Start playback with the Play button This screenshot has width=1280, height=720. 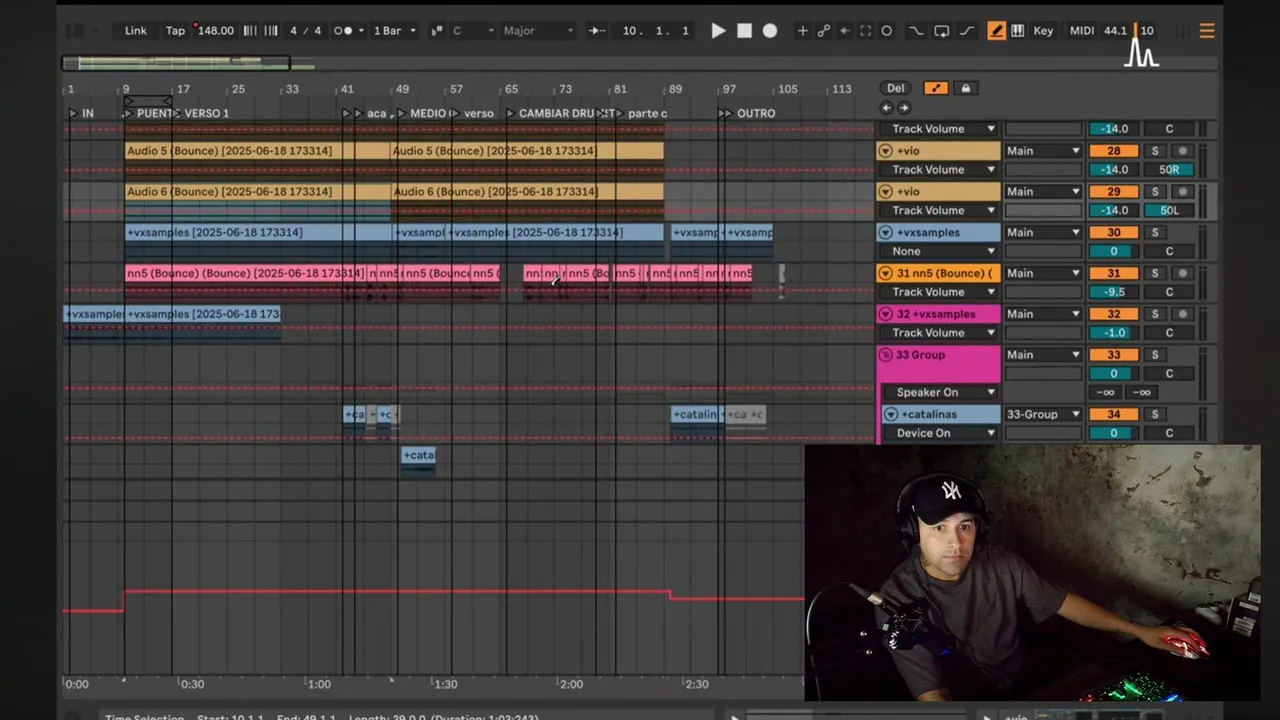pos(718,31)
